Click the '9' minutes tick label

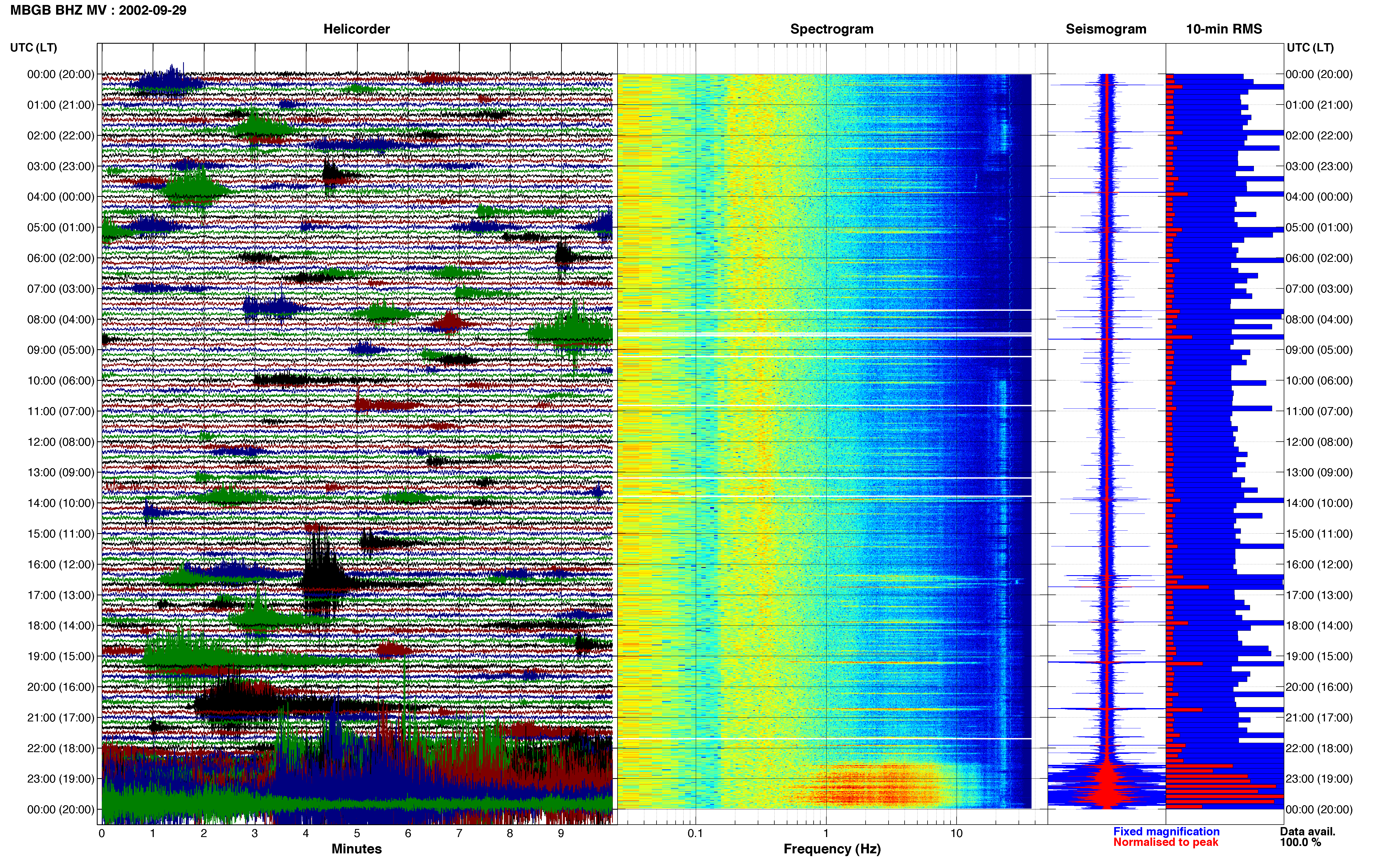tap(561, 833)
